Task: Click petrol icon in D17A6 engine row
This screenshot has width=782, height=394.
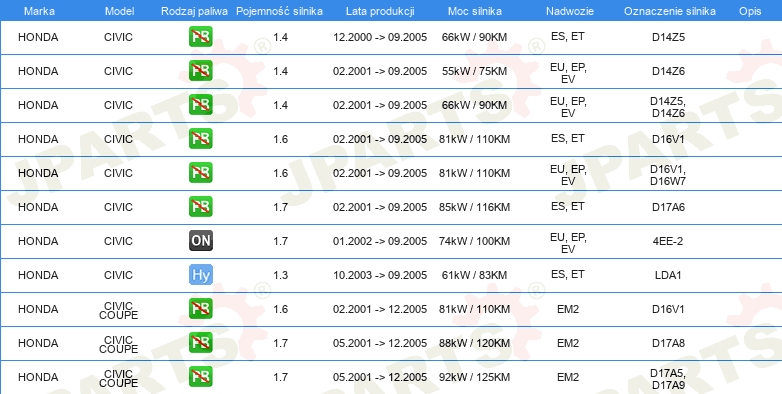Action: click(200, 206)
